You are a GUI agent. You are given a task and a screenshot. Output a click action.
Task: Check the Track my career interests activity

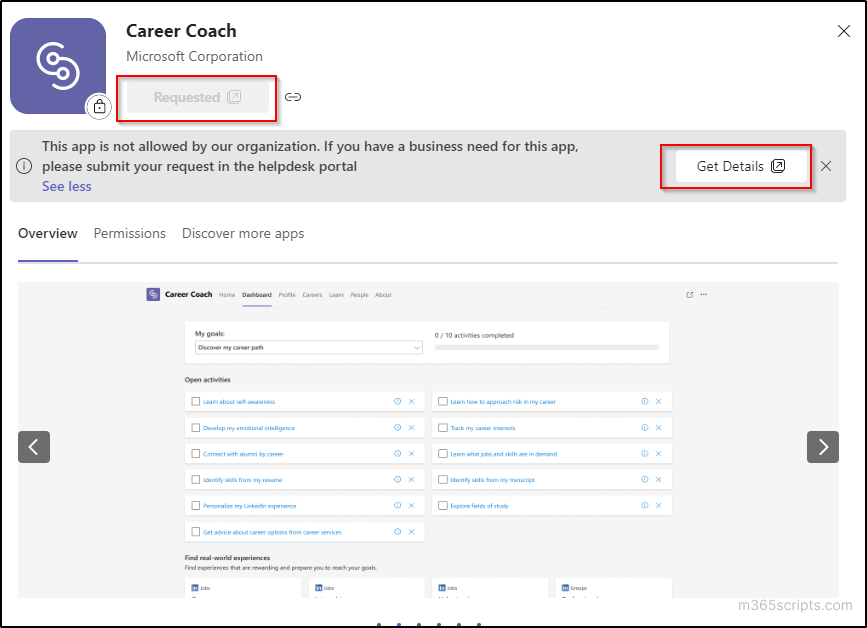point(442,427)
